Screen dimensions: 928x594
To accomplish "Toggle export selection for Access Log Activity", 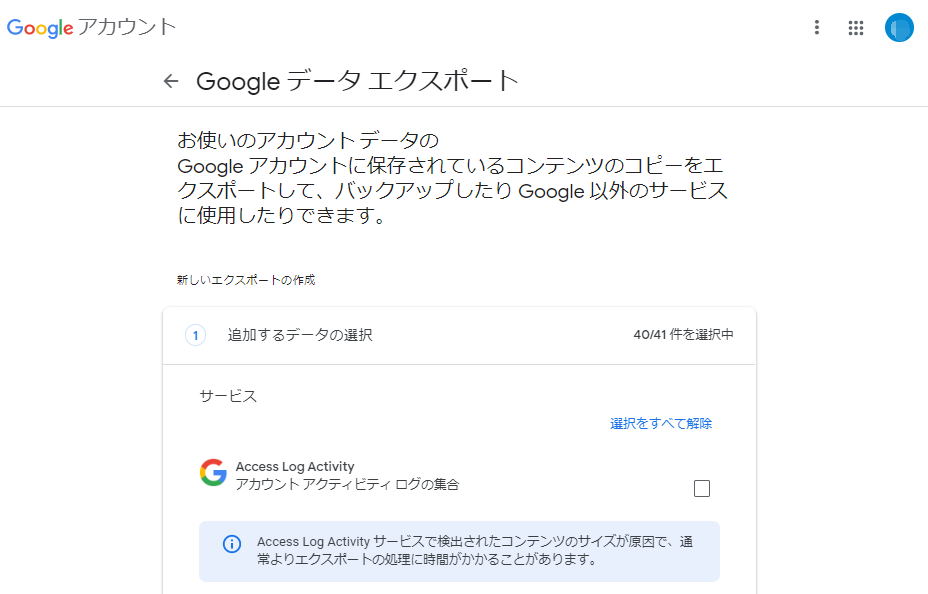I will [702, 488].
